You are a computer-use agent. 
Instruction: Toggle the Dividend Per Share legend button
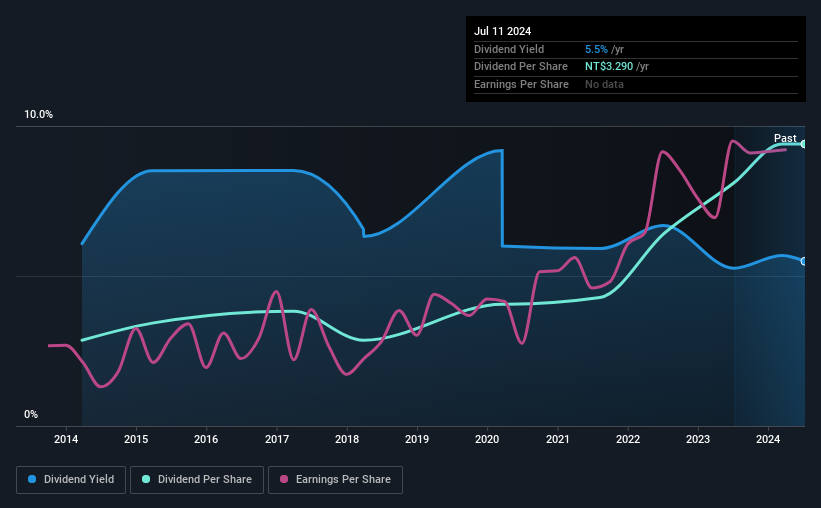pyautogui.click(x=197, y=479)
